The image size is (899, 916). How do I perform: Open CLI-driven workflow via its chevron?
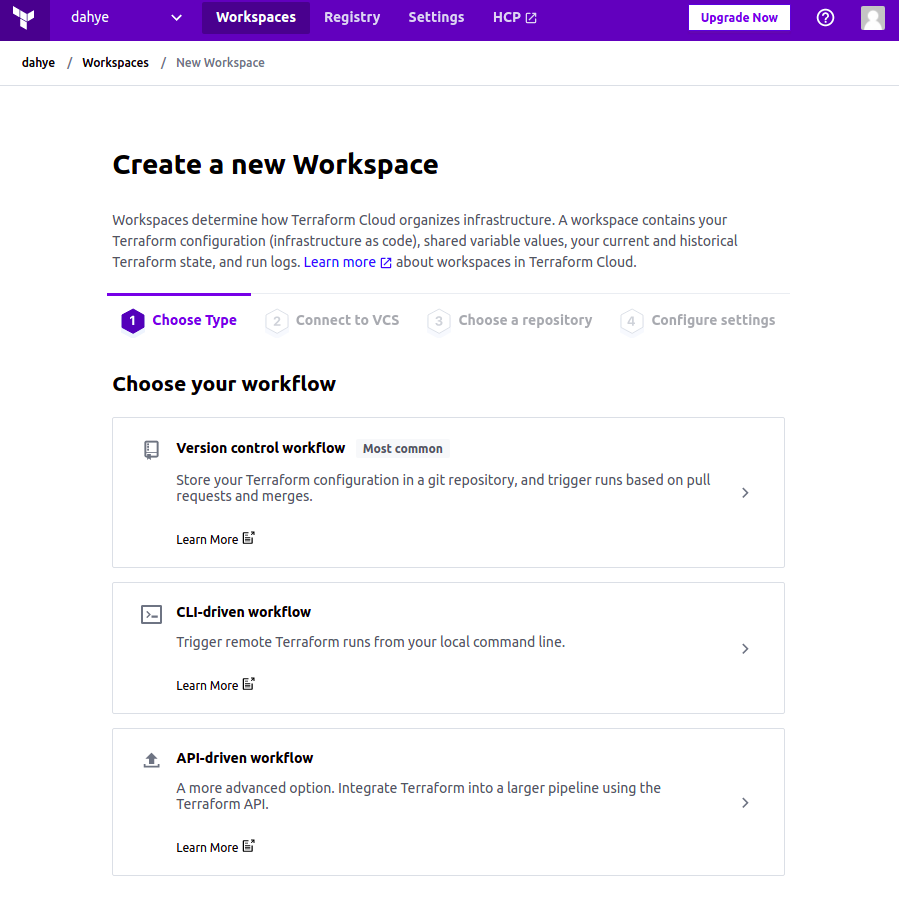[x=745, y=648]
